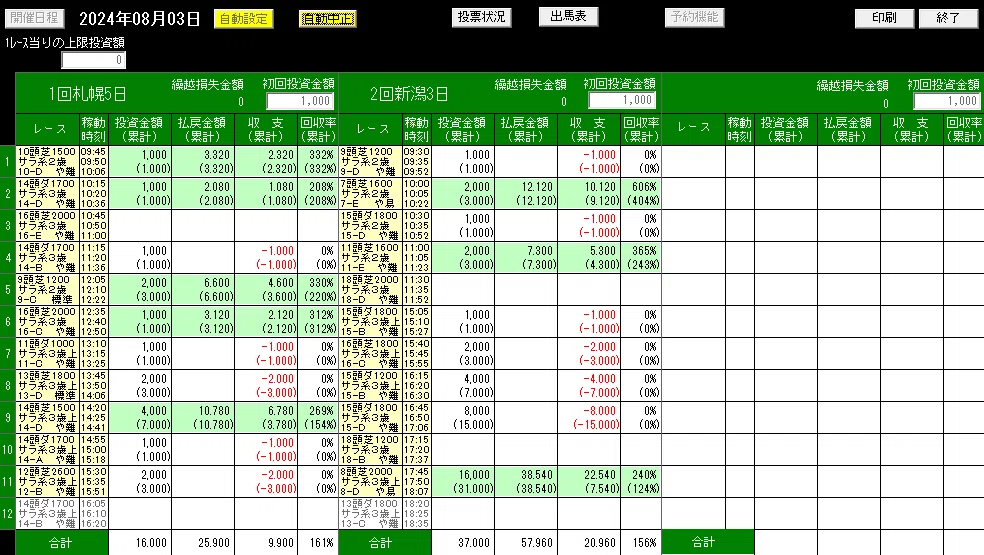Select Sapporo race 1 cell 10頭芝1500
The height and width of the screenshot is (555, 984).
click(x=47, y=162)
